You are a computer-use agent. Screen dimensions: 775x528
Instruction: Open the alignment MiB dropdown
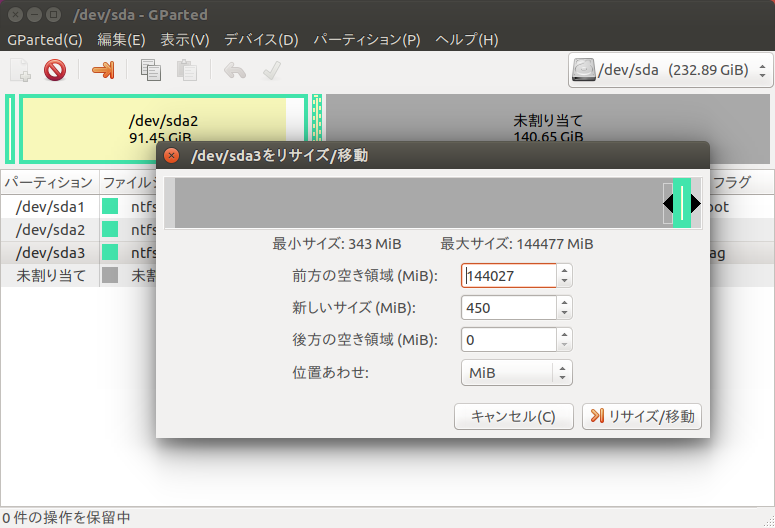click(x=517, y=373)
